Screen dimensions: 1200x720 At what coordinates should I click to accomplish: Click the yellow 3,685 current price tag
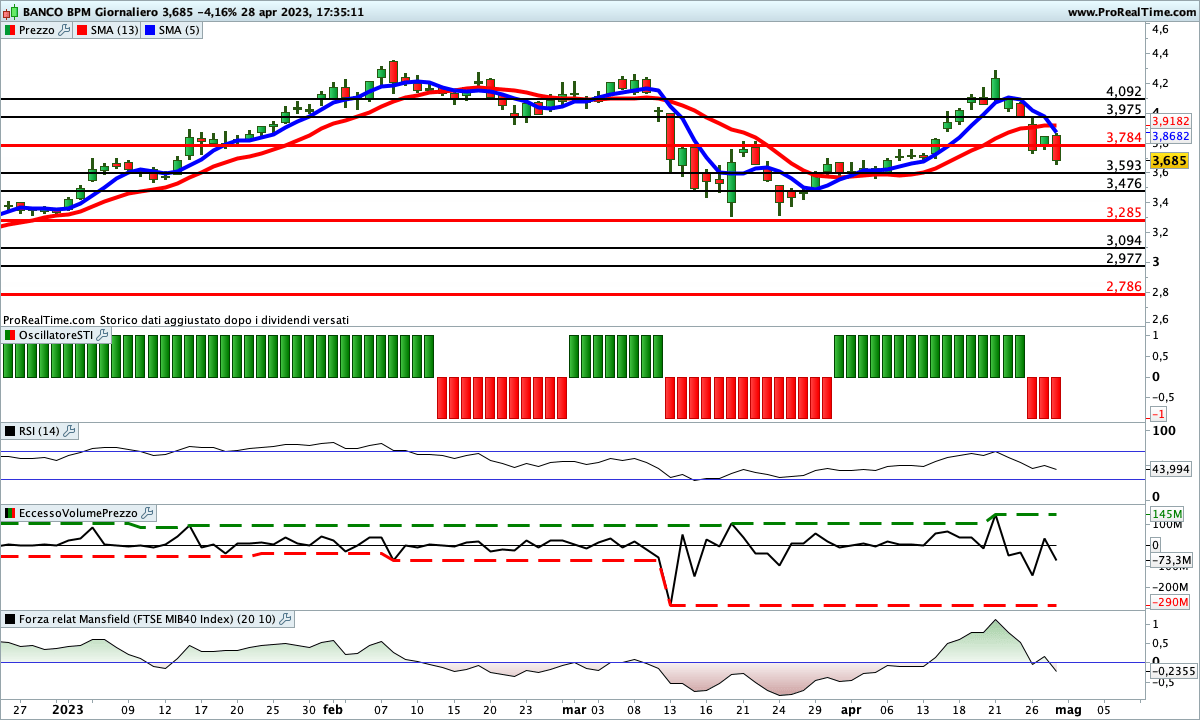1168,160
